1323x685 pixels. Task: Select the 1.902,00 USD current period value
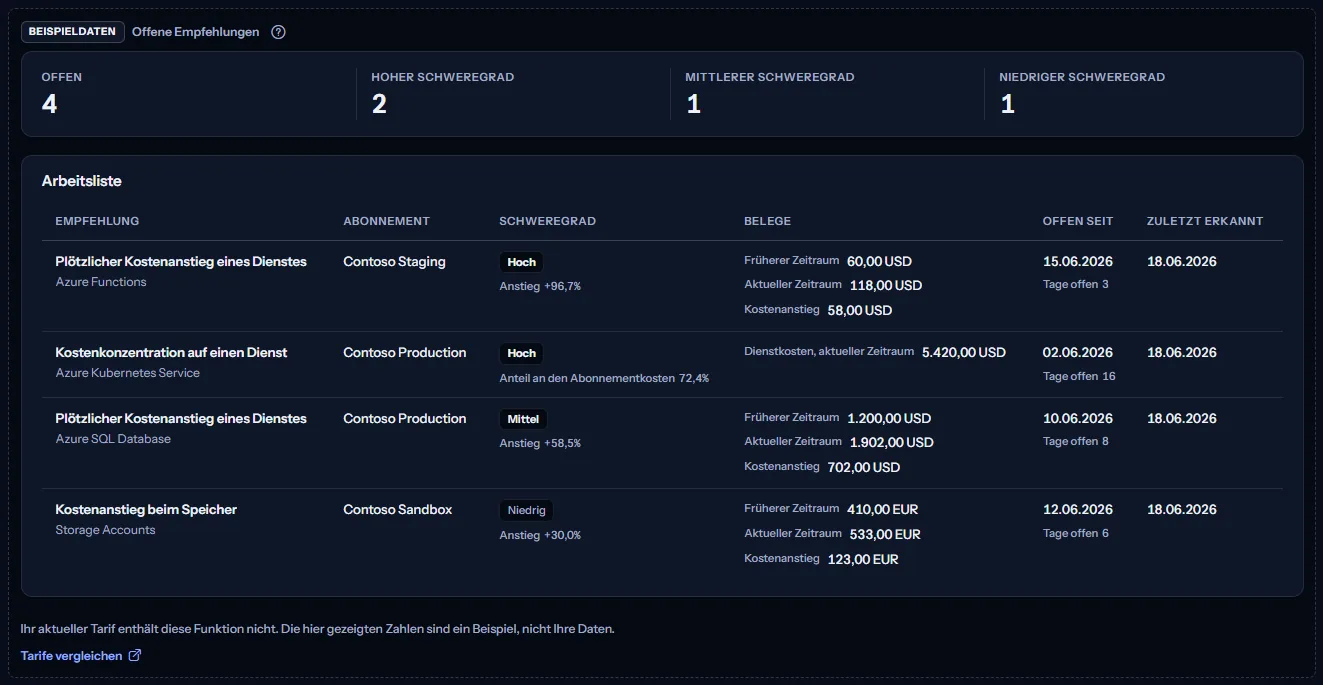click(892, 442)
